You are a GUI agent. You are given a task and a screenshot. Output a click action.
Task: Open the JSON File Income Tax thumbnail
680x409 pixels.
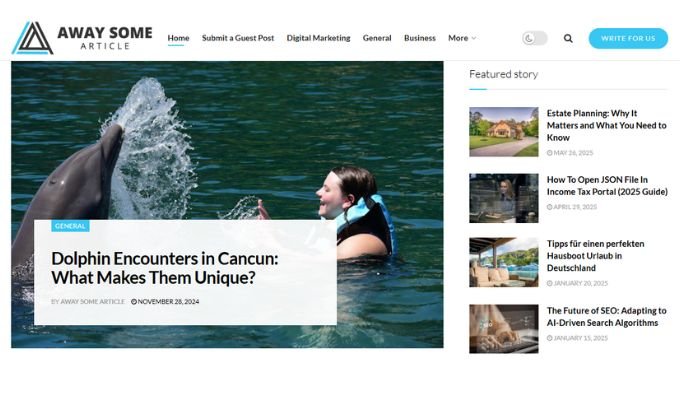tap(503, 198)
